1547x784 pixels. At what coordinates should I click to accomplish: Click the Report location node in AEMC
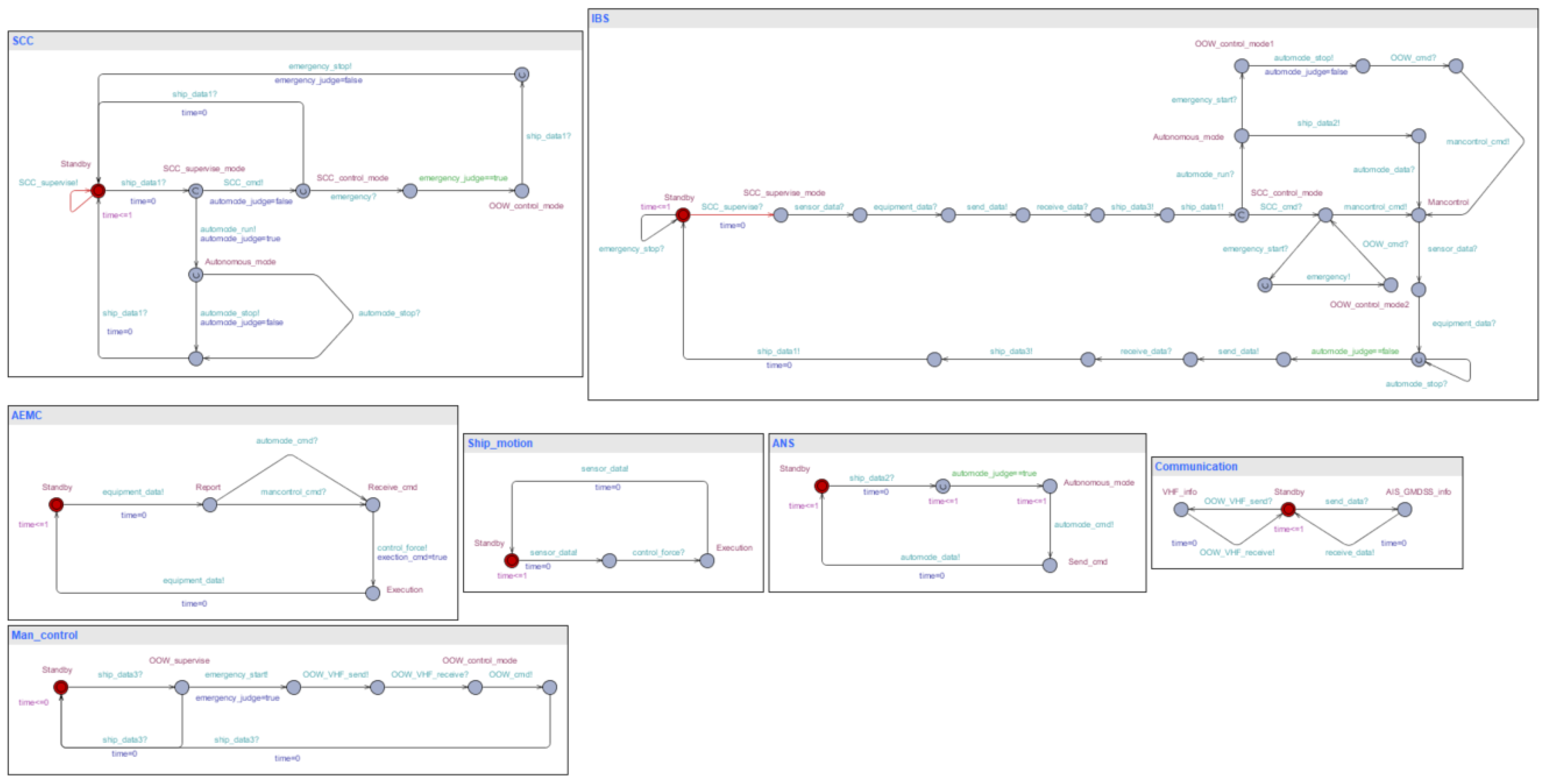(x=209, y=505)
